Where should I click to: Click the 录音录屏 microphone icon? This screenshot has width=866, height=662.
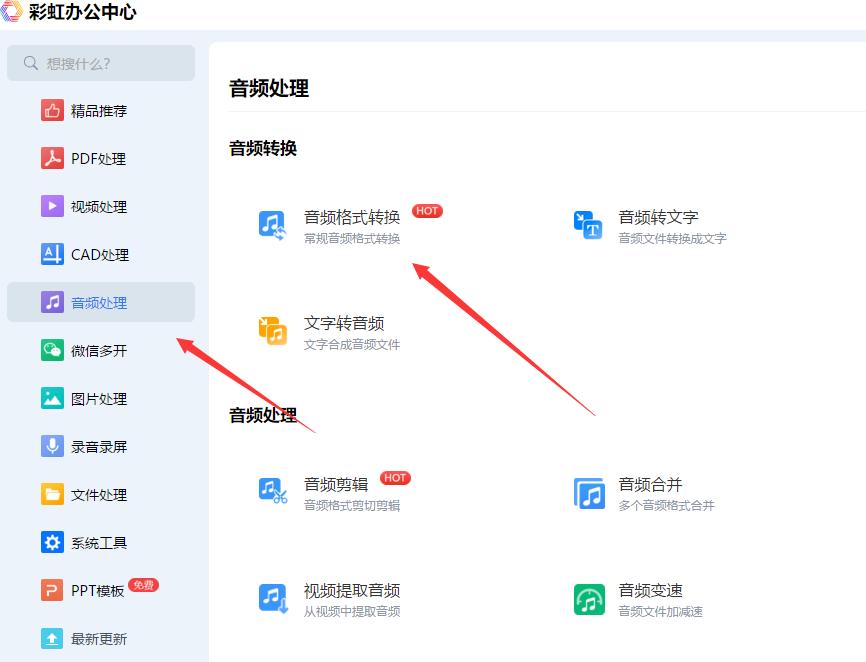point(52,446)
